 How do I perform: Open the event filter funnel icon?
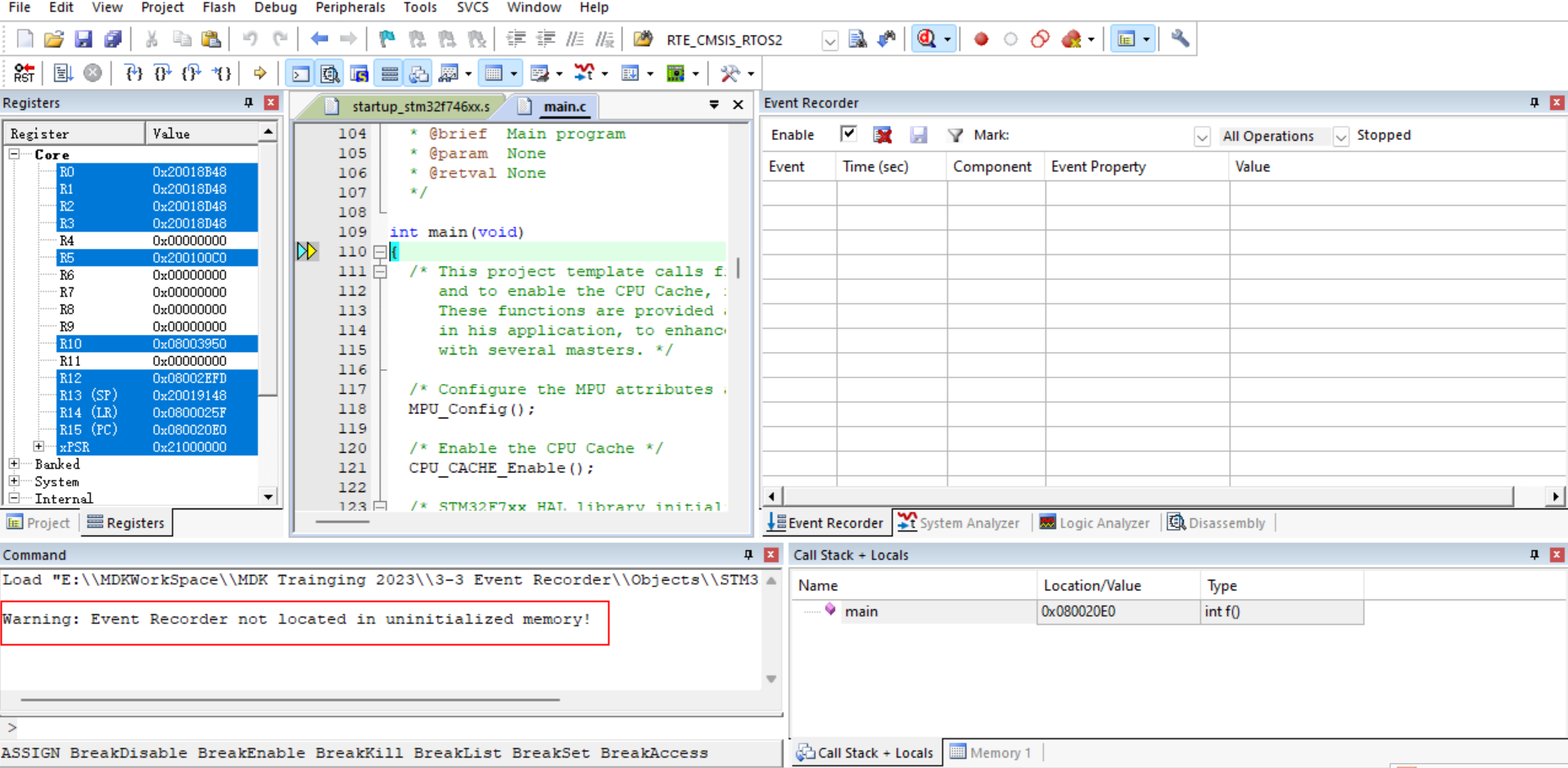[955, 135]
